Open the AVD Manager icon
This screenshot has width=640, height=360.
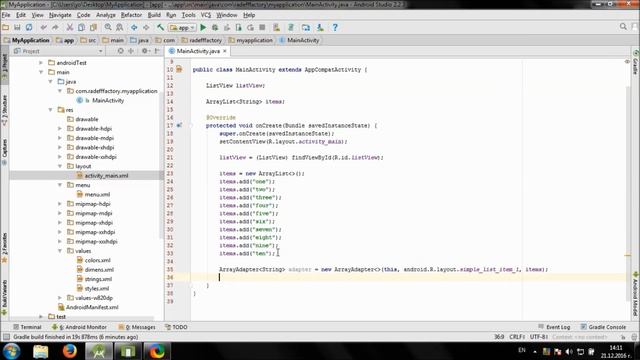click(277, 27)
